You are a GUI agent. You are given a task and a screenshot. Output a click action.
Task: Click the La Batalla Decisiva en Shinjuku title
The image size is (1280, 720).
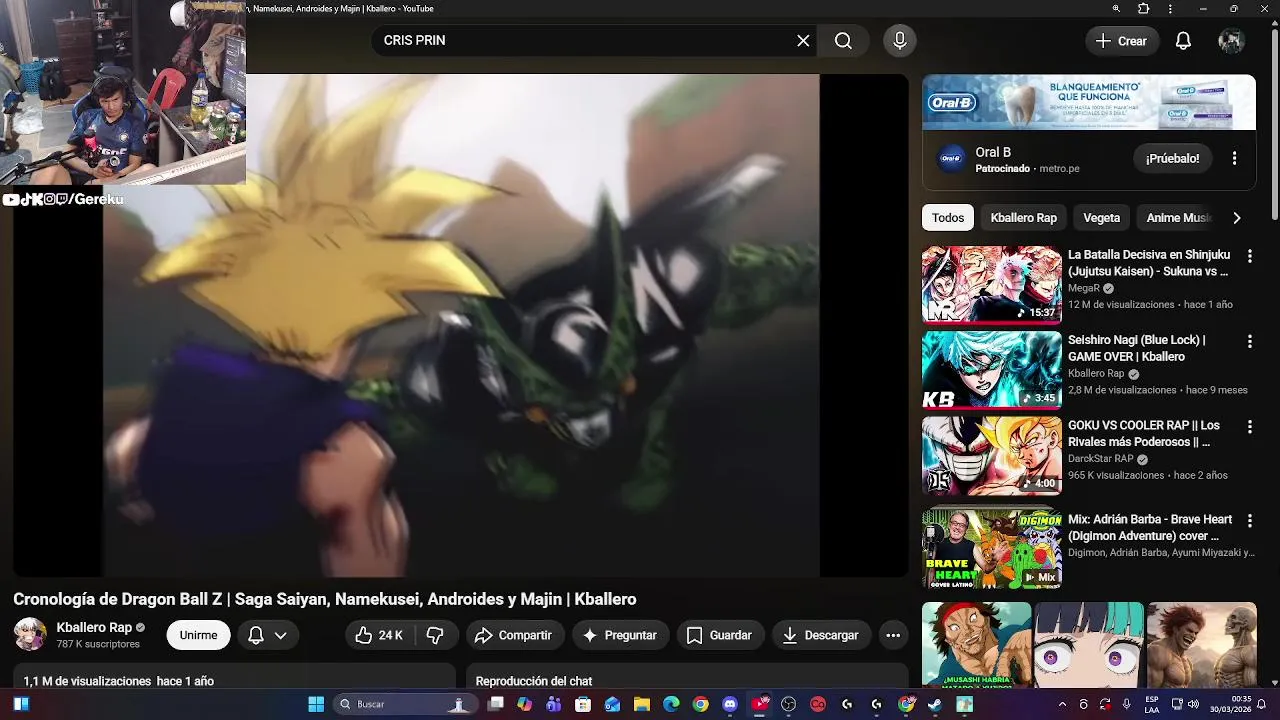click(x=1148, y=263)
